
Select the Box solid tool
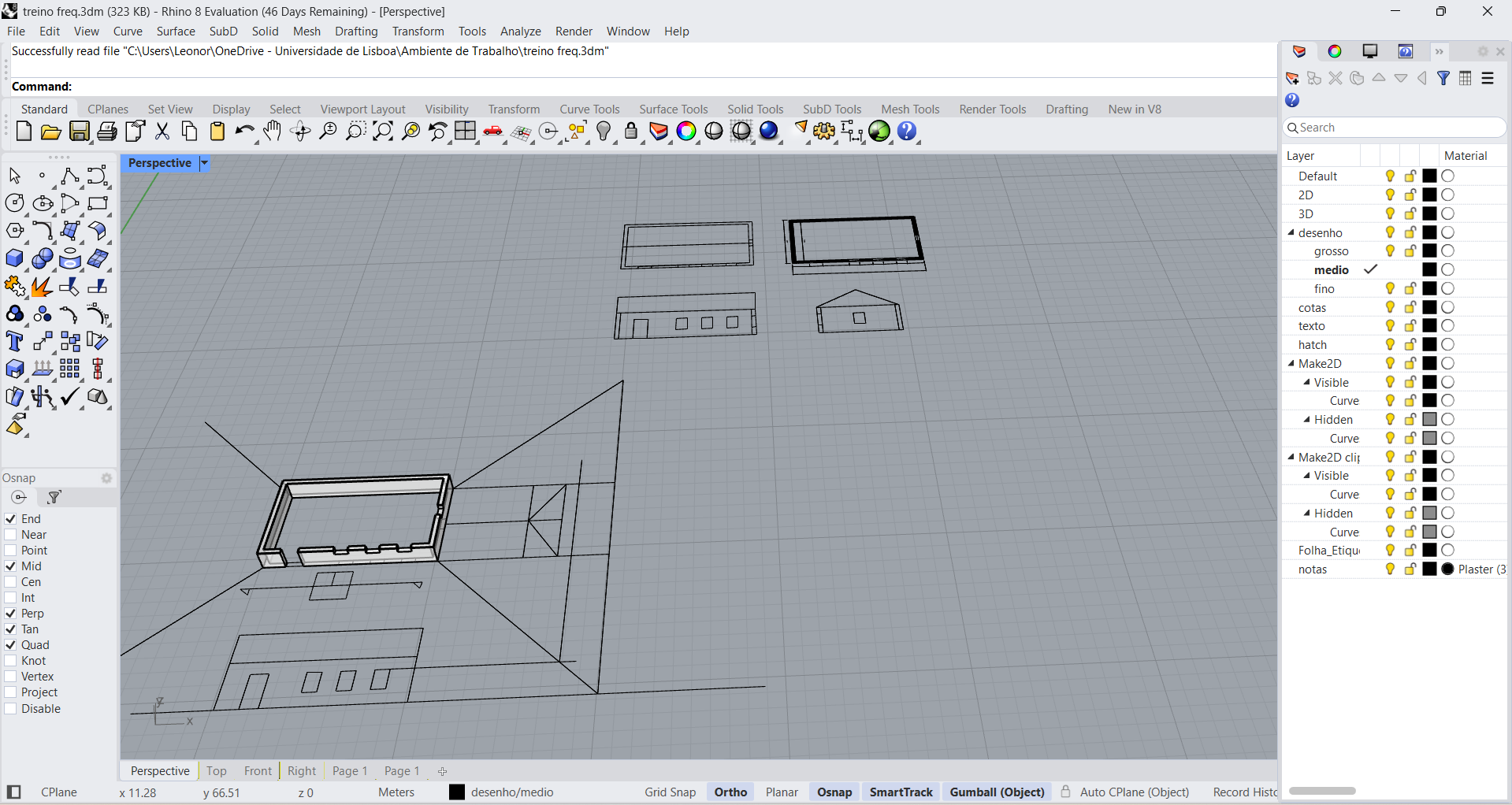pos(14,259)
